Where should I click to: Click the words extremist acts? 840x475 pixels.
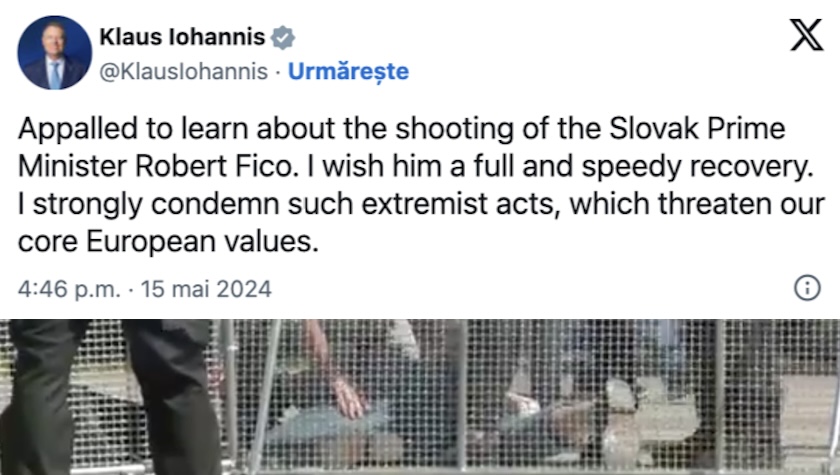[461, 204]
